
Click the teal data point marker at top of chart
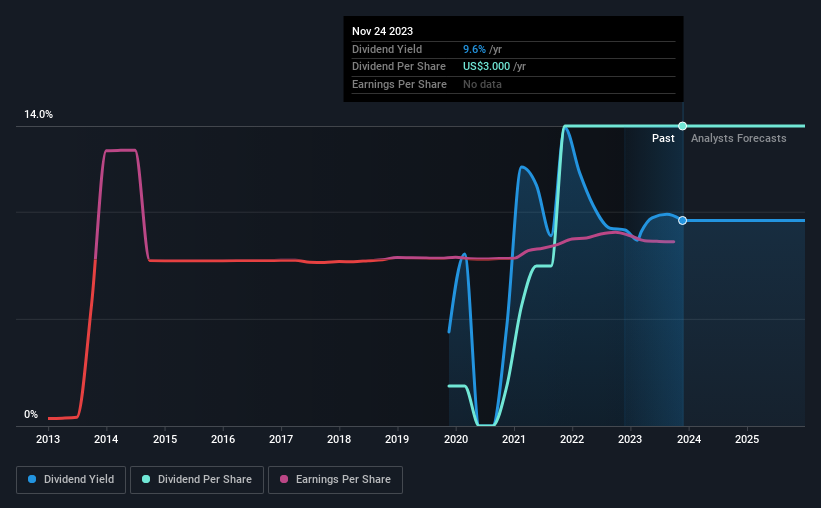(682, 126)
